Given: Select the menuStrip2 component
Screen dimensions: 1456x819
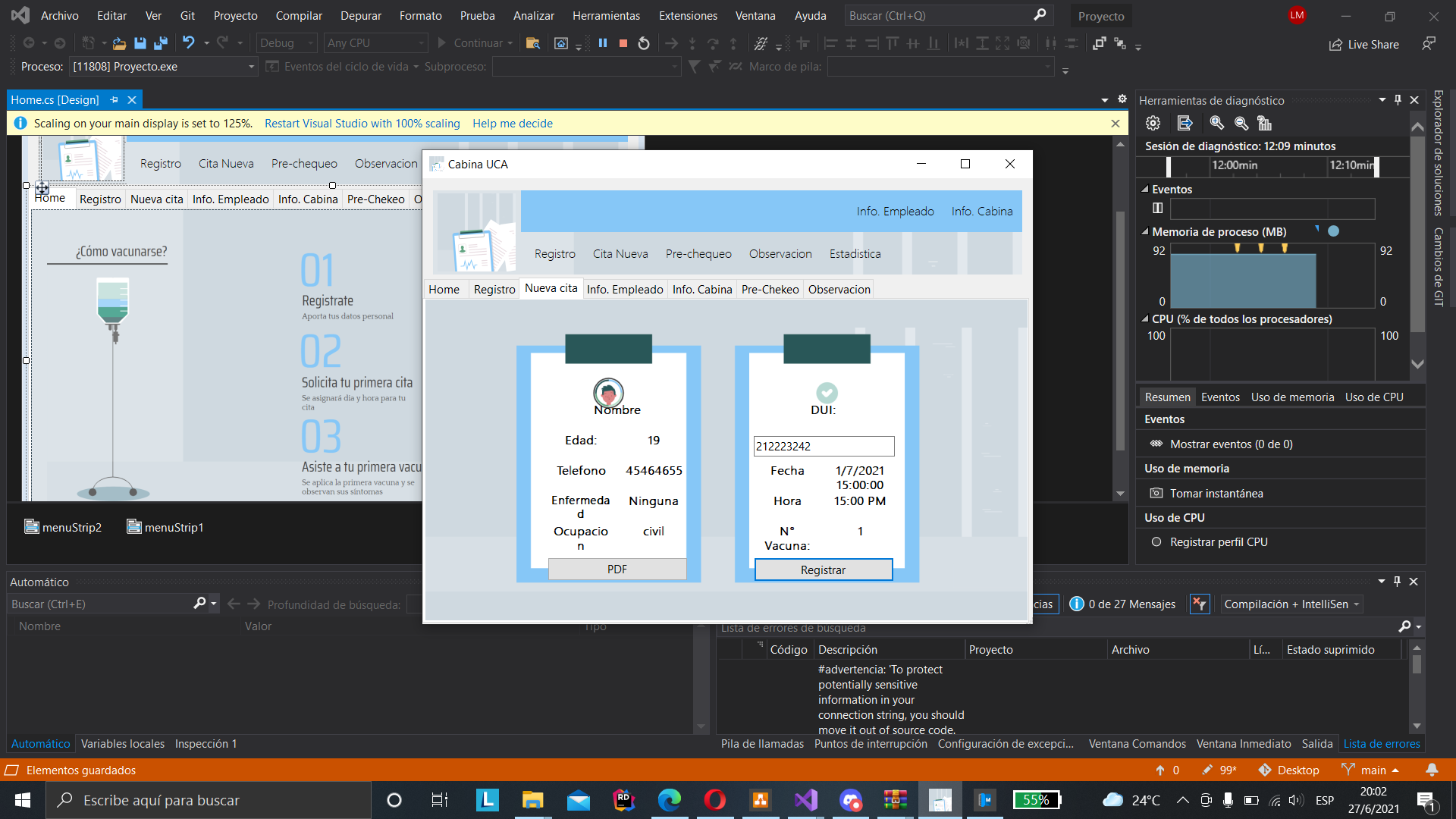Looking at the screenshot, I should pyautogui.click(x=63, y=527).
